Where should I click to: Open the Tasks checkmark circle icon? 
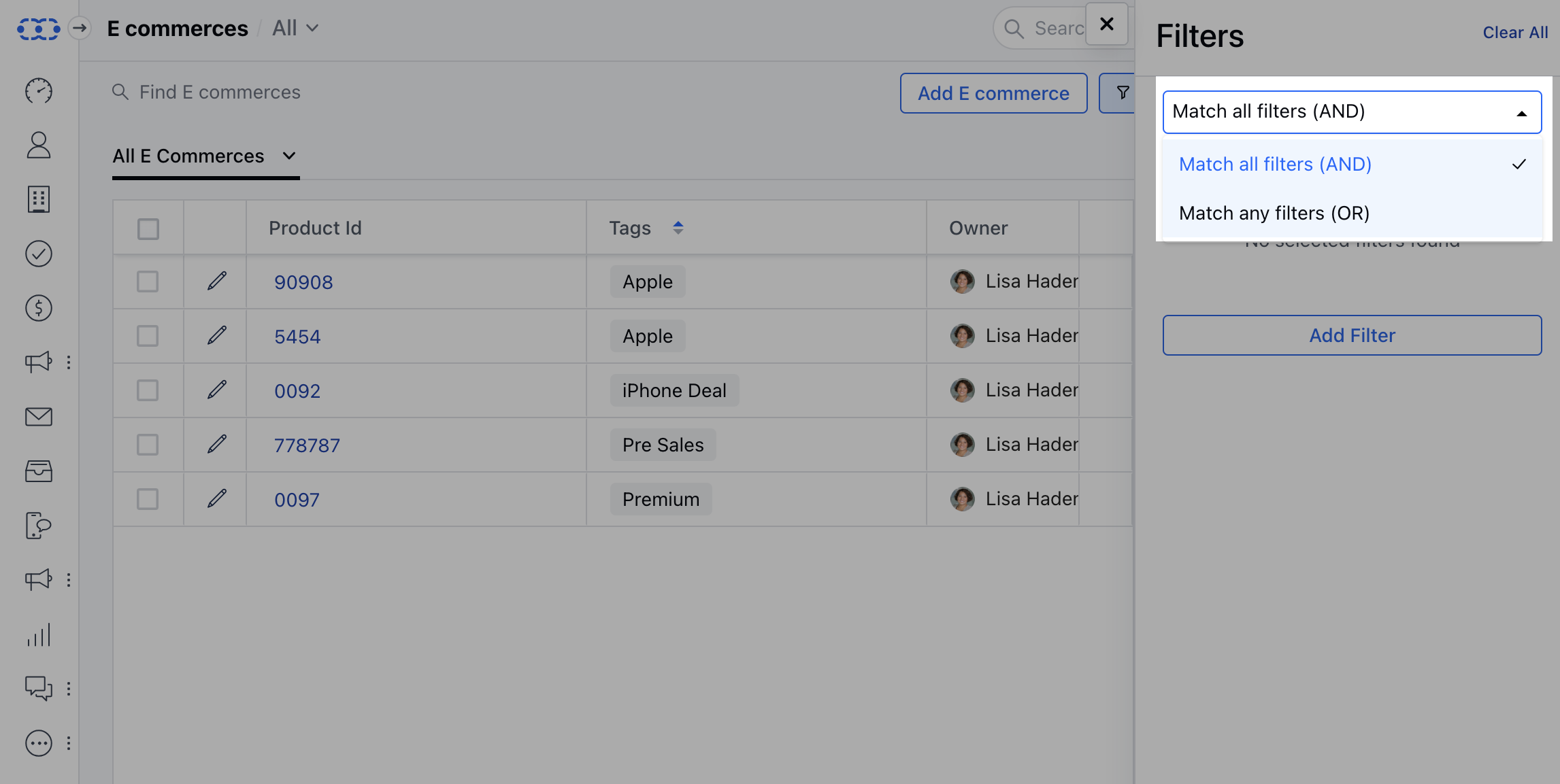coord(39,254)
